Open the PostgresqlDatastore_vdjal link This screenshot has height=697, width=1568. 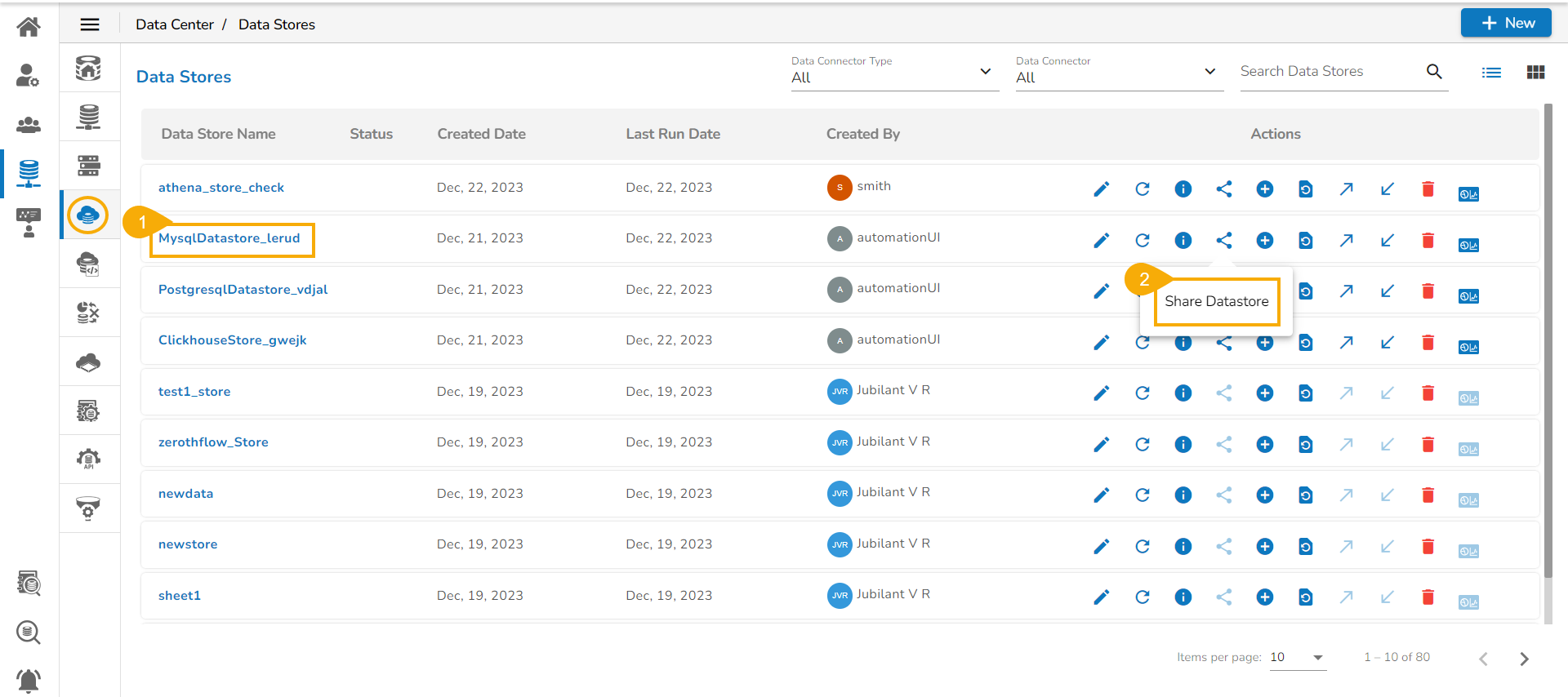click(x=243, y=290)
